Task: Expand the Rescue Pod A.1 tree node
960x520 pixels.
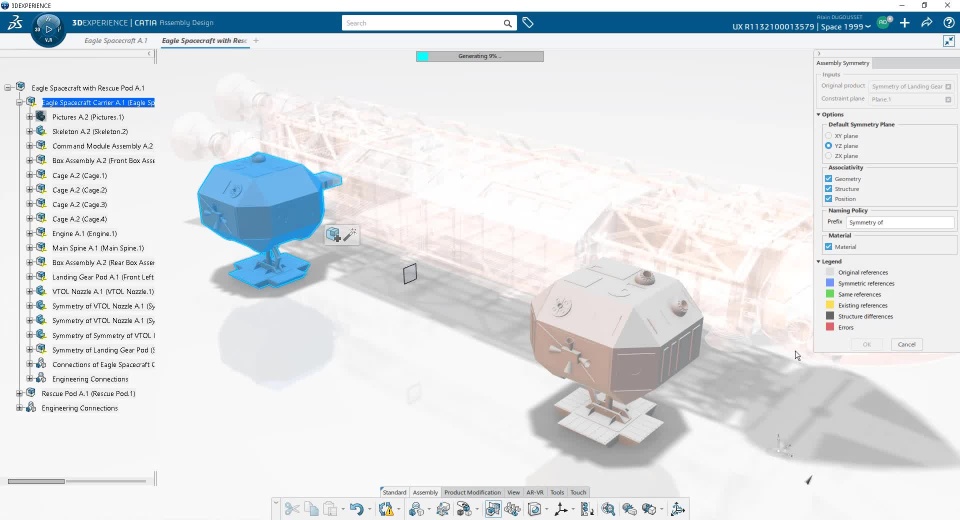Action: tap(19, 393)
